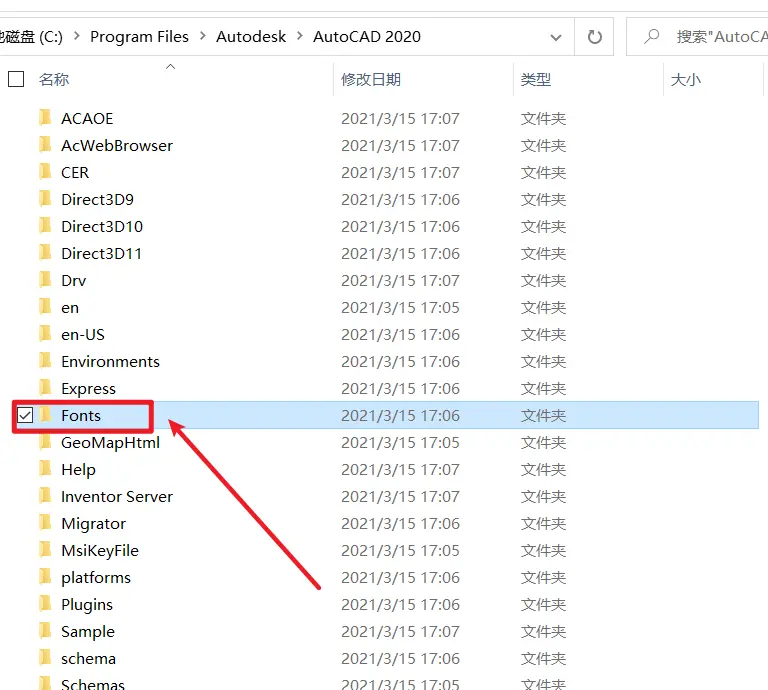Navigate to Autodesk in breadcrumb
The image size is (768, 690).
point(251,37)
